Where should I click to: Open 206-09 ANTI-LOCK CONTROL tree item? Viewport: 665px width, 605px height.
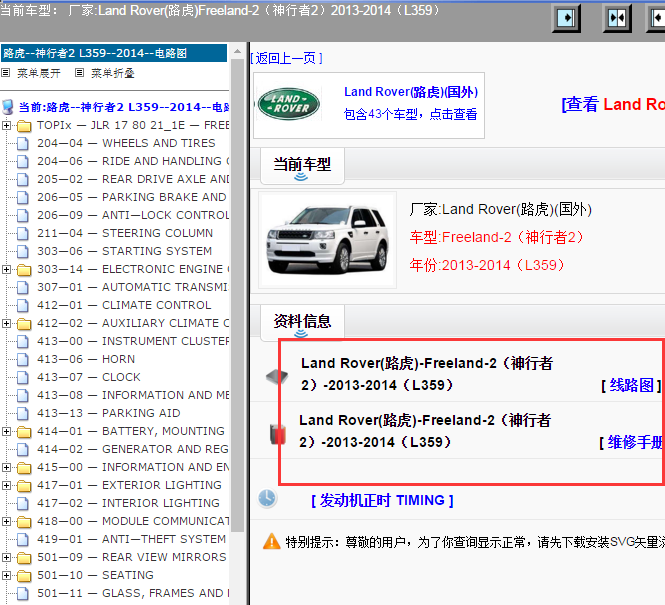click(x=133, y=215)
